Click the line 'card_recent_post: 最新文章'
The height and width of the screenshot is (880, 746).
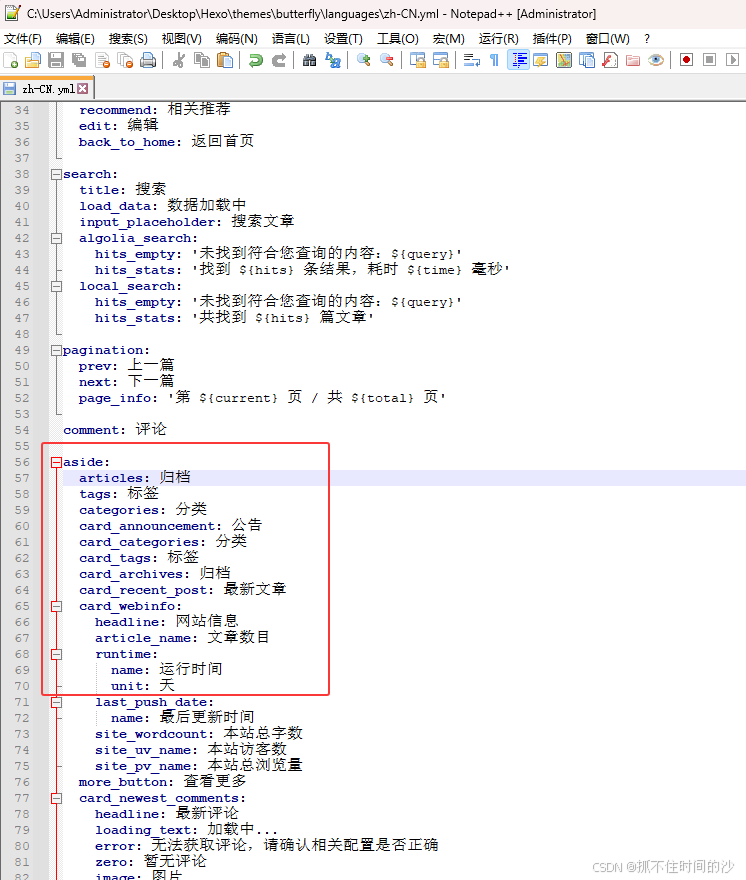(182, 590)
